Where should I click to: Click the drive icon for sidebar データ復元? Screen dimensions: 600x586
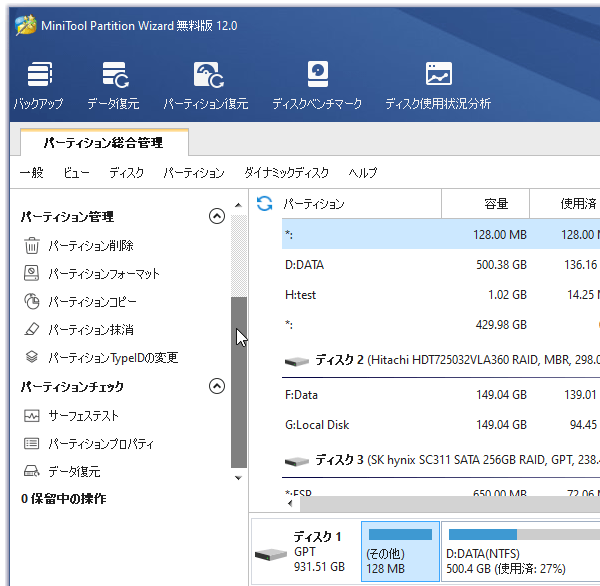coord(32,471)
